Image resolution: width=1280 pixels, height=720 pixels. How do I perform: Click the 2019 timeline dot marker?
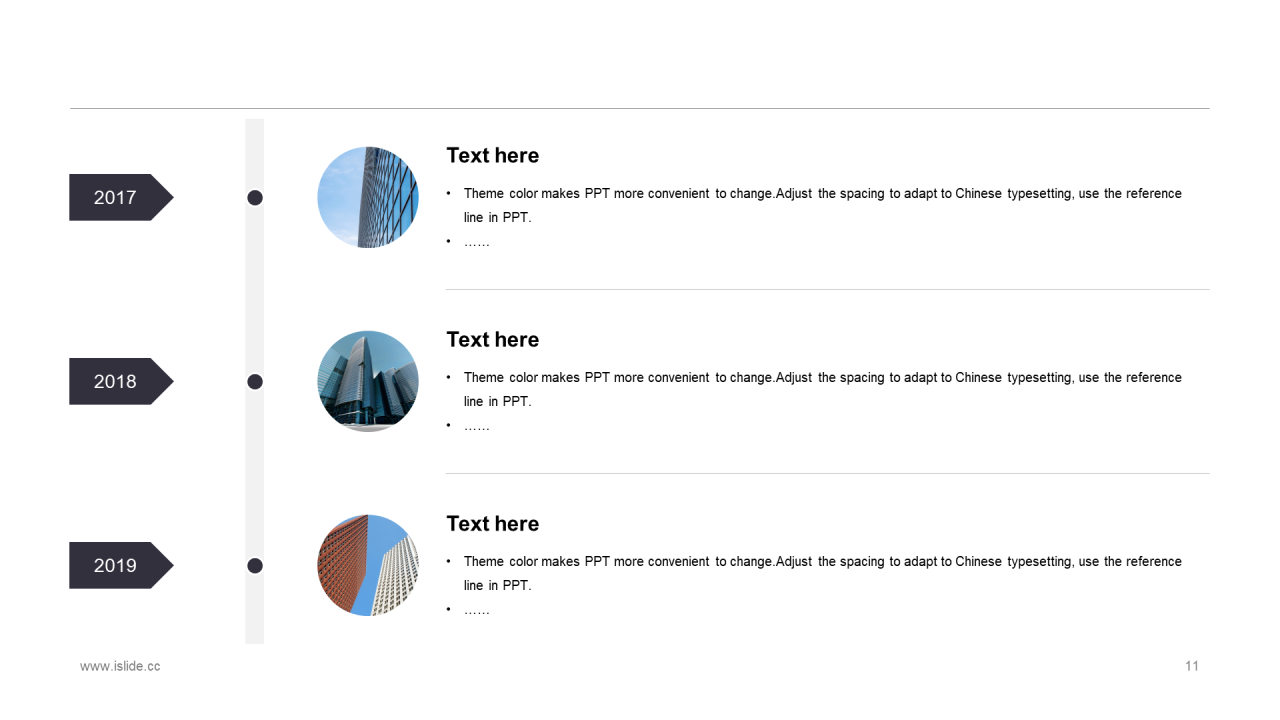[255, 566]
